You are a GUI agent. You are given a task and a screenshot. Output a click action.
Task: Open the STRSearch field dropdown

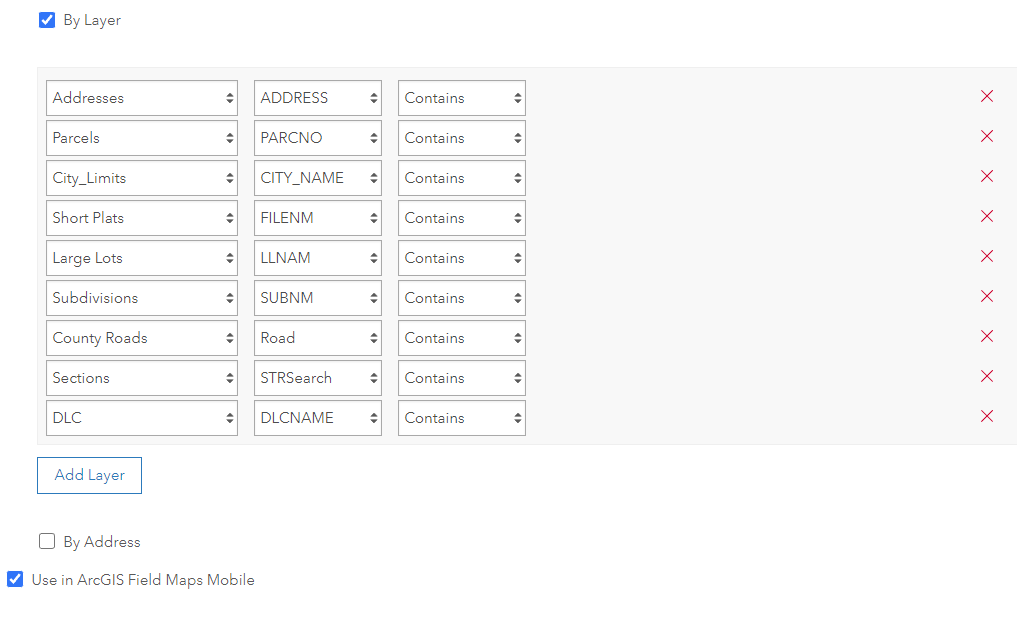click(x=317, y=378)
